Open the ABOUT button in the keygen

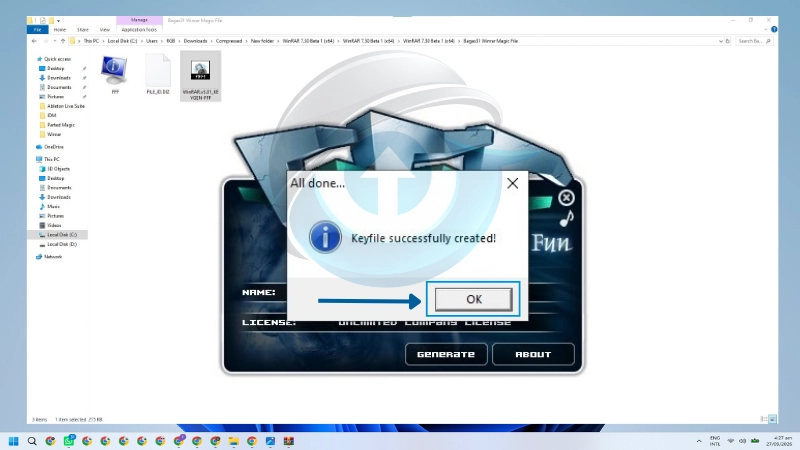(533, 354)
